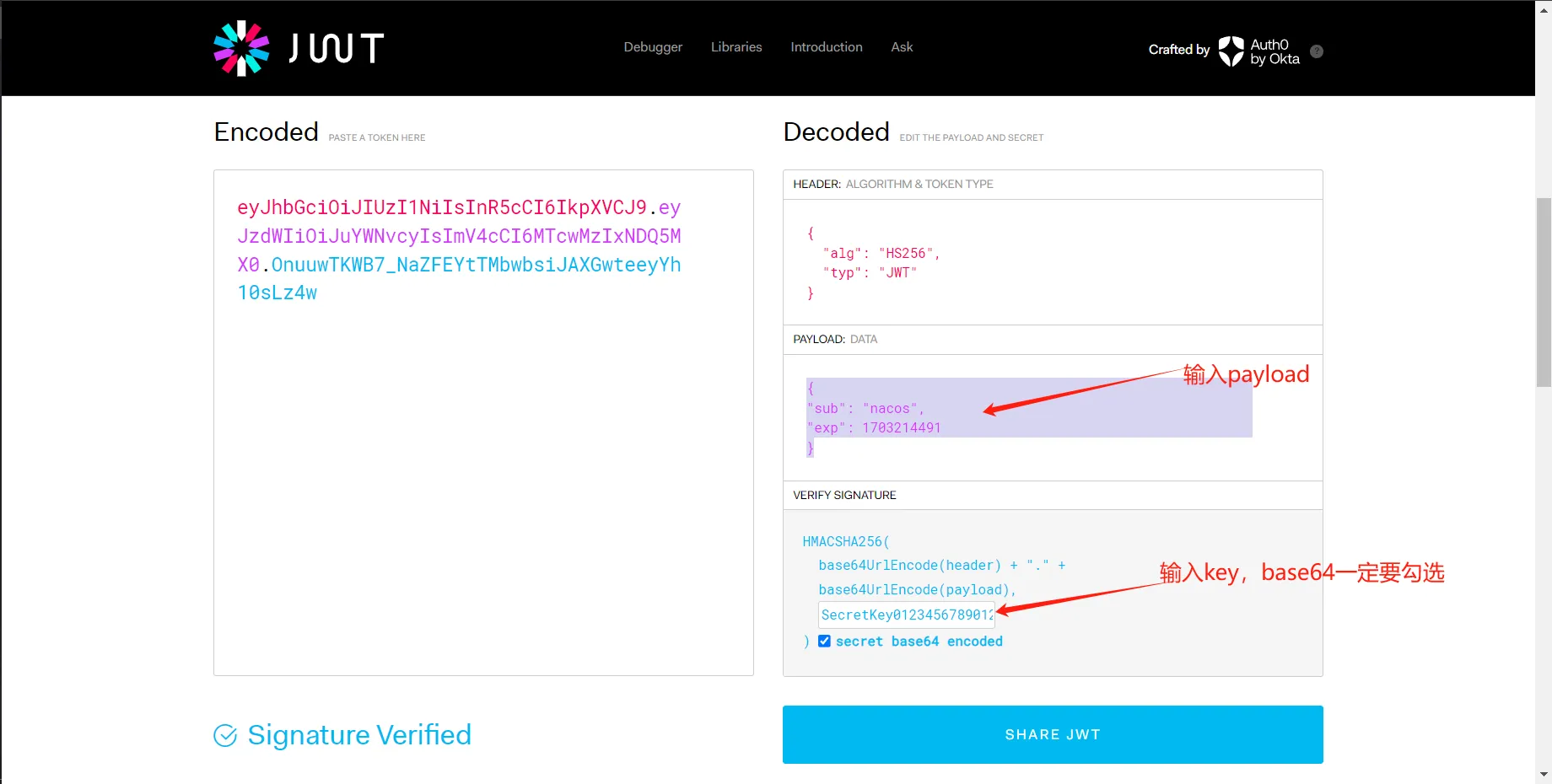
Task: Click the JWT logo
Action: (299, 48)
